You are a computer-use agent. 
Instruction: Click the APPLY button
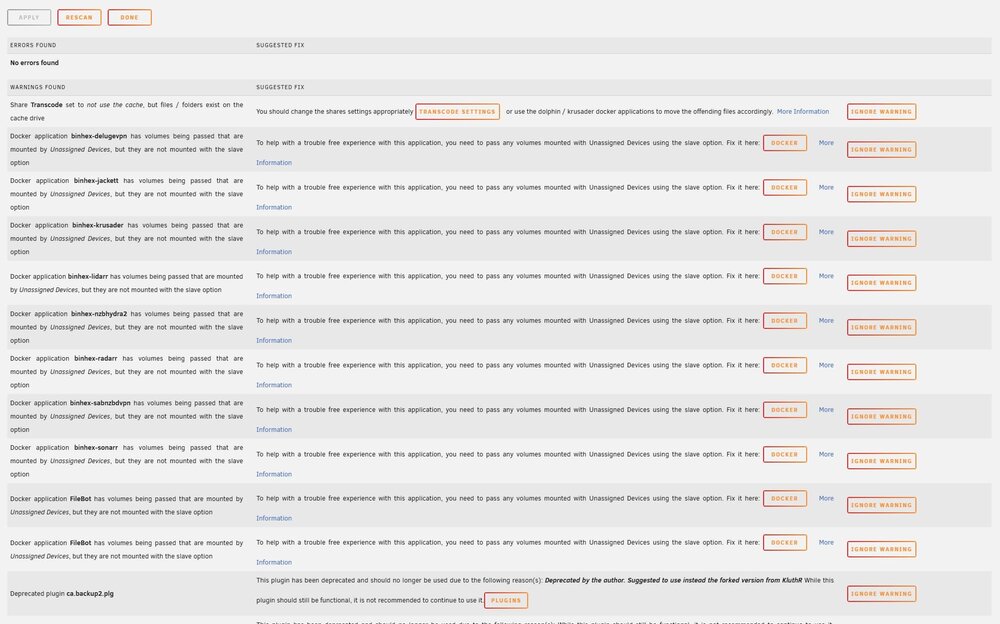[29, 17]
